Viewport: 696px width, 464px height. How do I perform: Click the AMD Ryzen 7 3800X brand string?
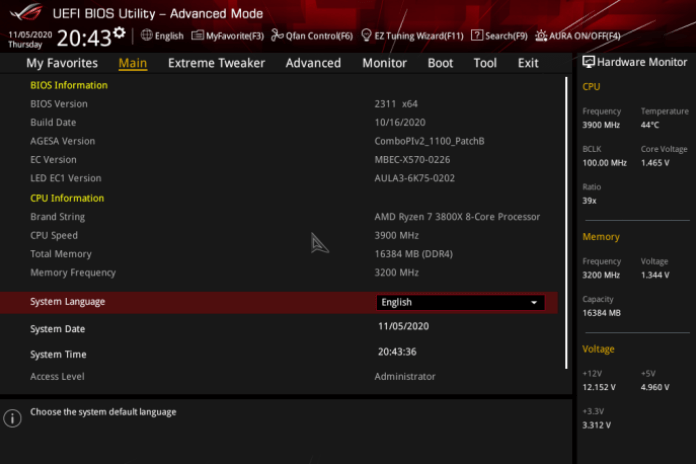[457, 217]
